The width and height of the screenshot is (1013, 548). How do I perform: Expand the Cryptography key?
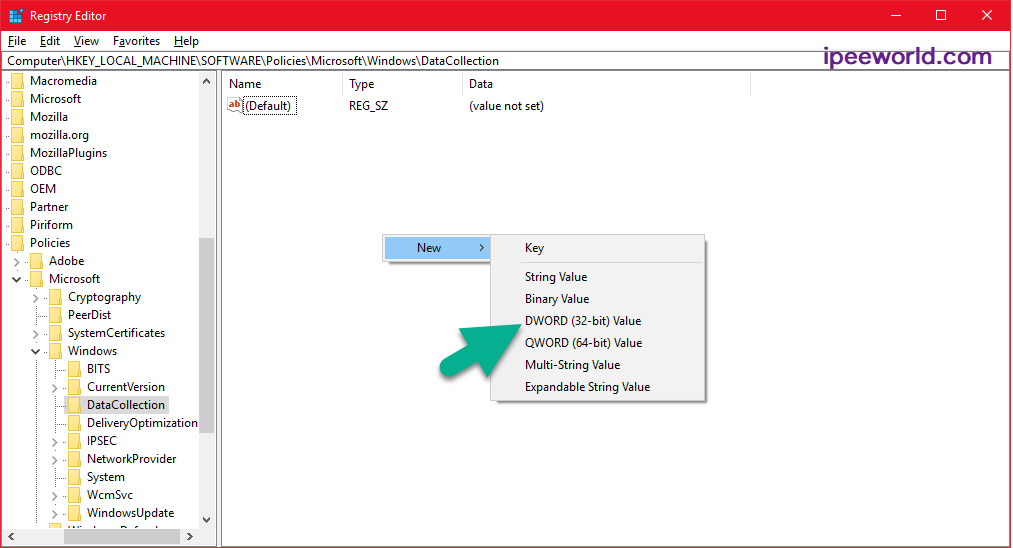tap(36, 298)
